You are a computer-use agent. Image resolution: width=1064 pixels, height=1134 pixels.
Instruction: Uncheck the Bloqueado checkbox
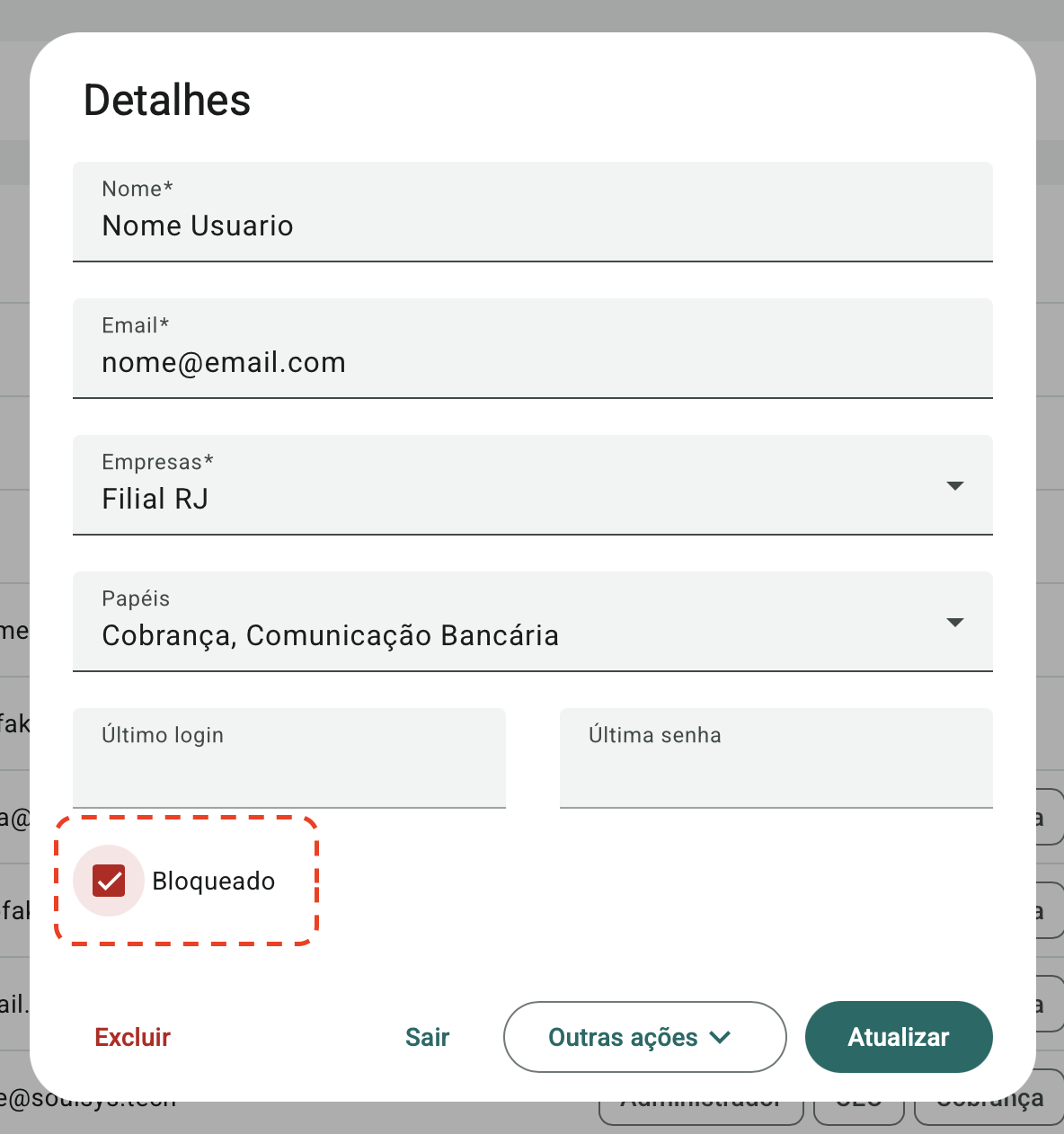coord(109,881)
